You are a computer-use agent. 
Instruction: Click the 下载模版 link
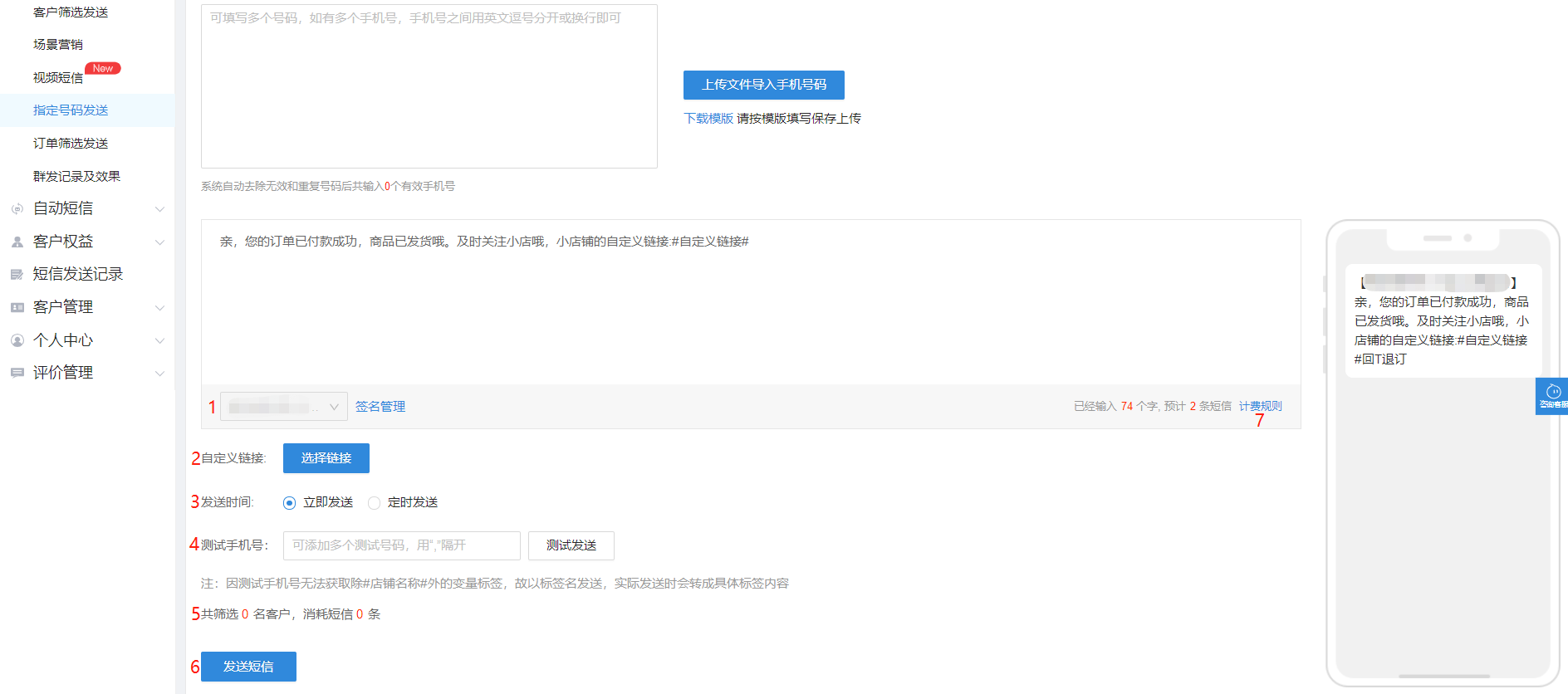[708, 119]
